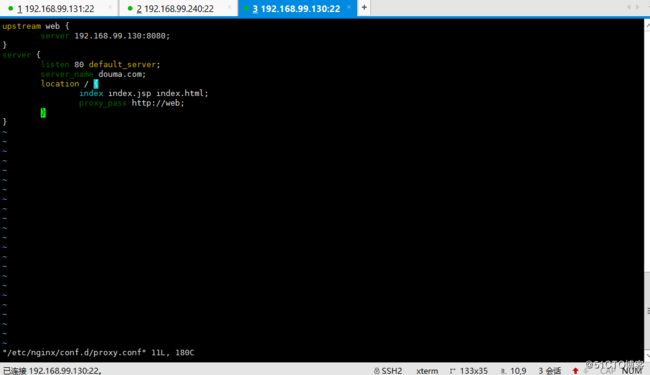Close the 192.168.99.130:22 session tab
Image resolution: width=650 pixels, height=375 pixels.
tap(349, 7)
